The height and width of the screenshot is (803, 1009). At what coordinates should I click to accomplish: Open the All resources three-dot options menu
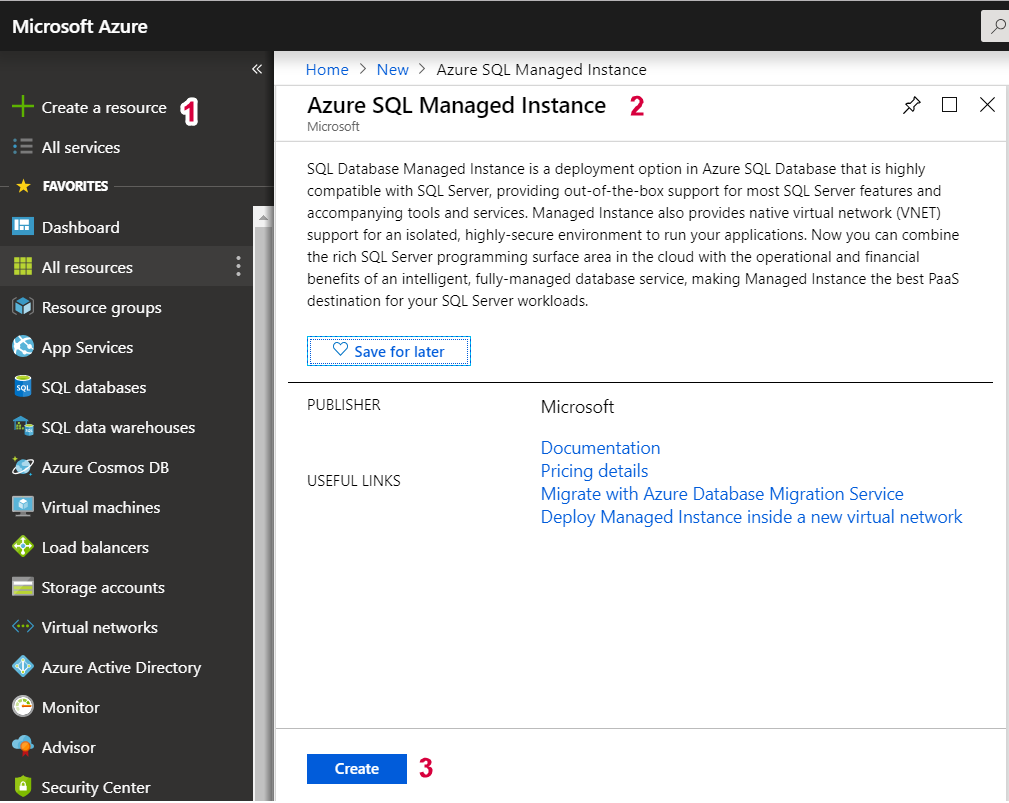tap(238, 266)
